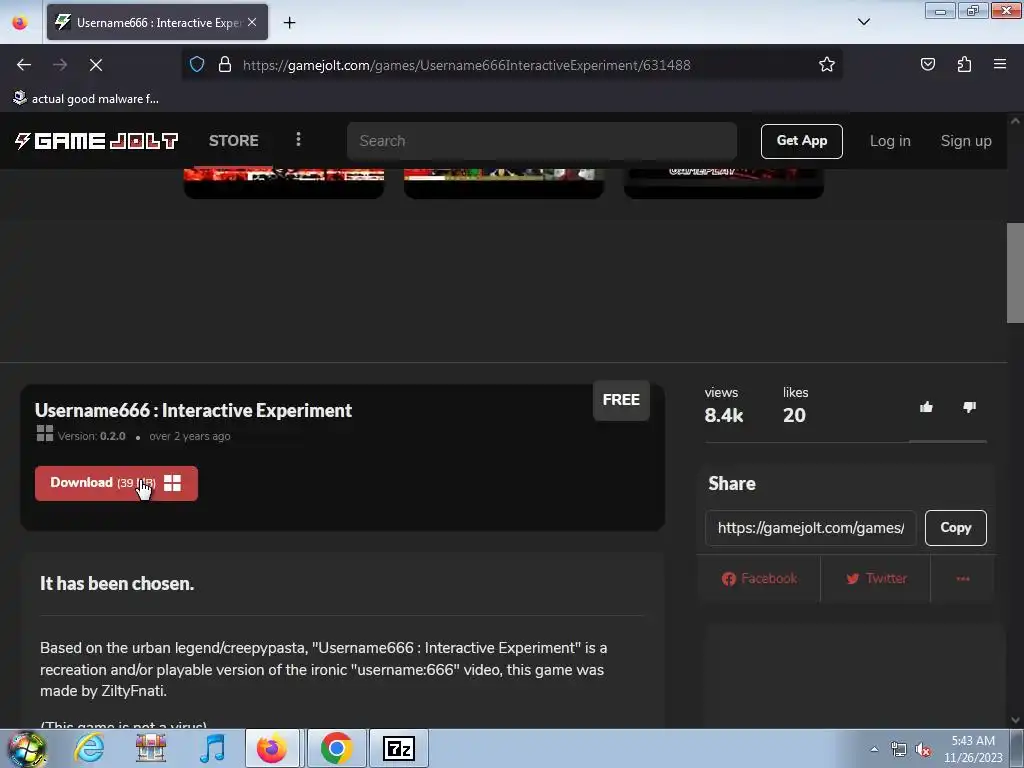Open Save to Pocket icon

(x=927, y=64)
